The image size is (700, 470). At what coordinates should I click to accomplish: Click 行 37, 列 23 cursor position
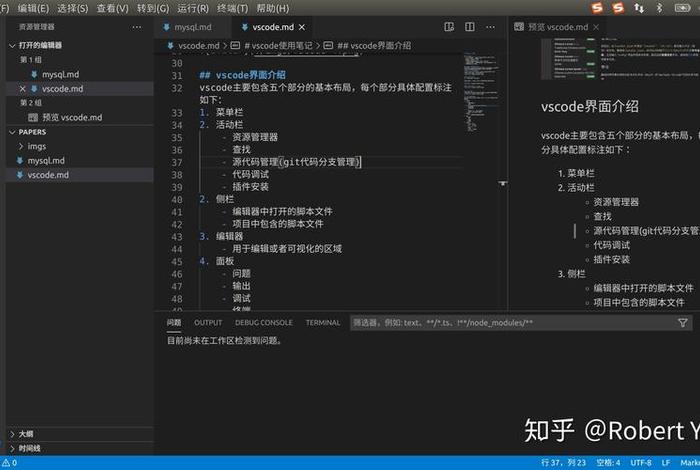click(x=563, y=463)
